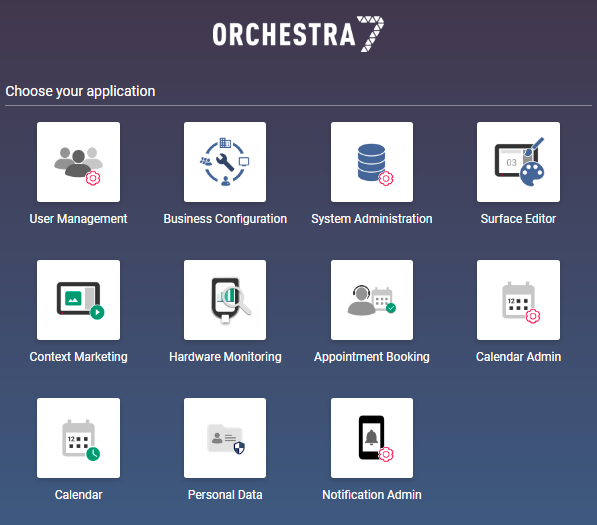597x525 pixels.
Task: Click the Appointment Booking text
Action: [372, 357]
